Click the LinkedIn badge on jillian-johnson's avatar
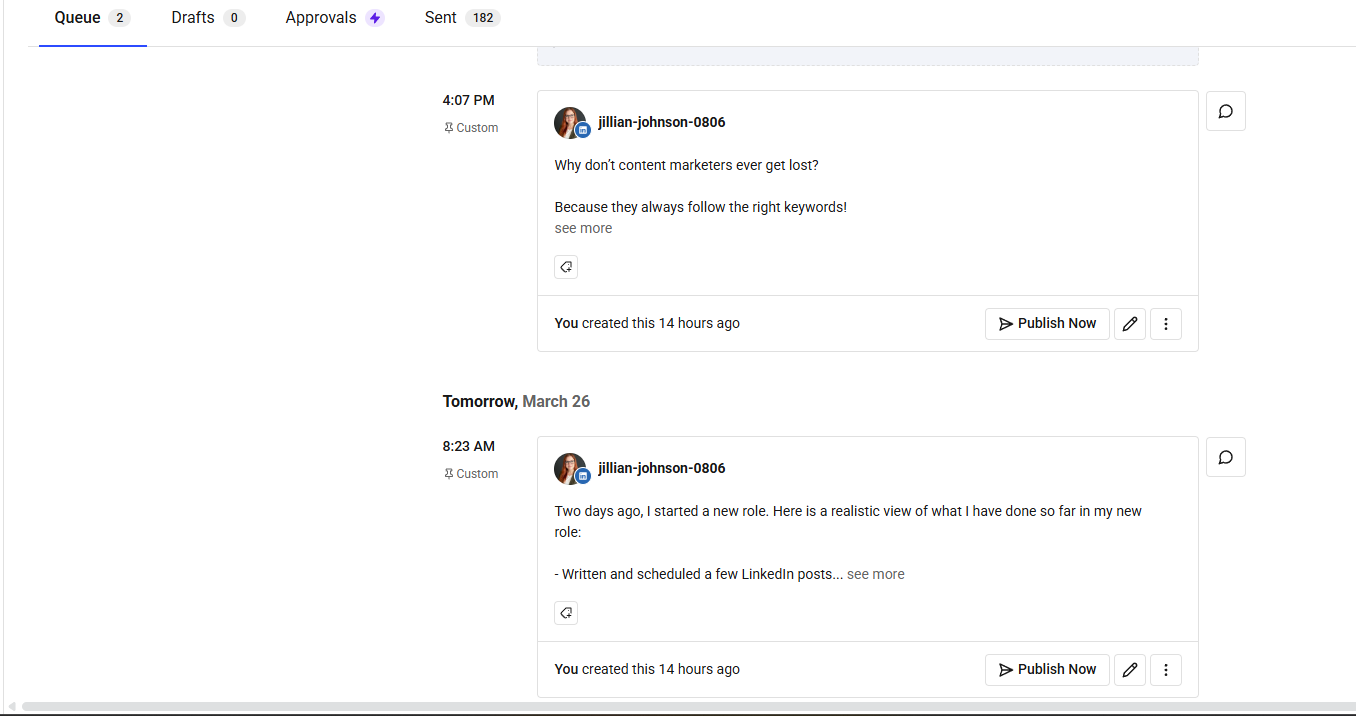 point(581,131)
